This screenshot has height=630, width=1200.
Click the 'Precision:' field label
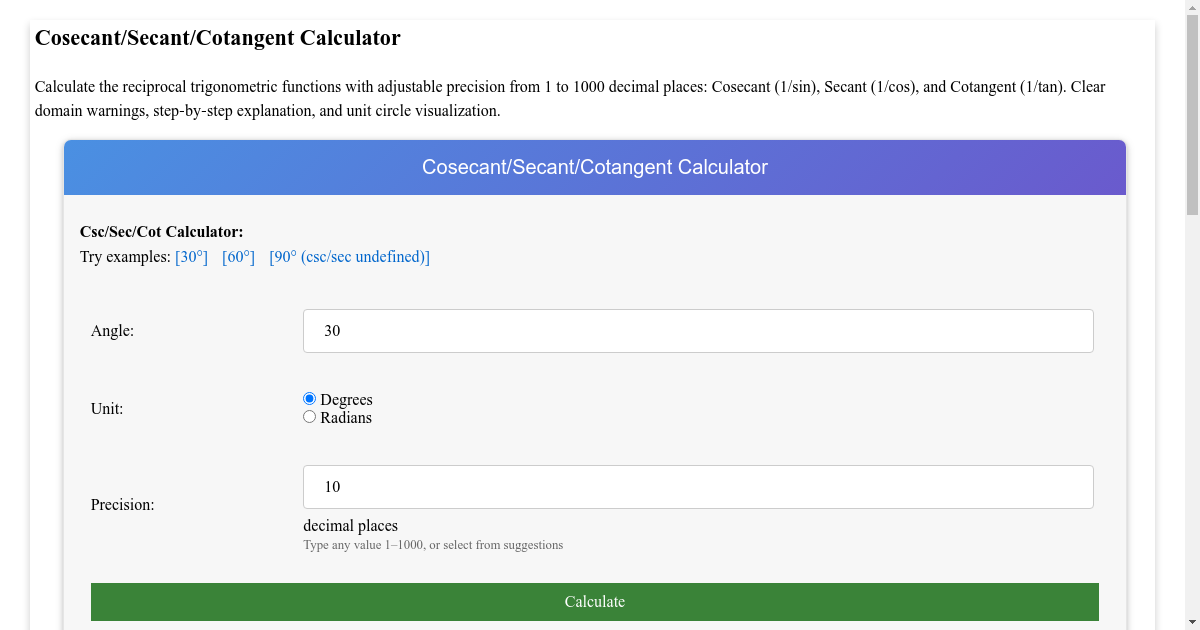click(122, 504)
